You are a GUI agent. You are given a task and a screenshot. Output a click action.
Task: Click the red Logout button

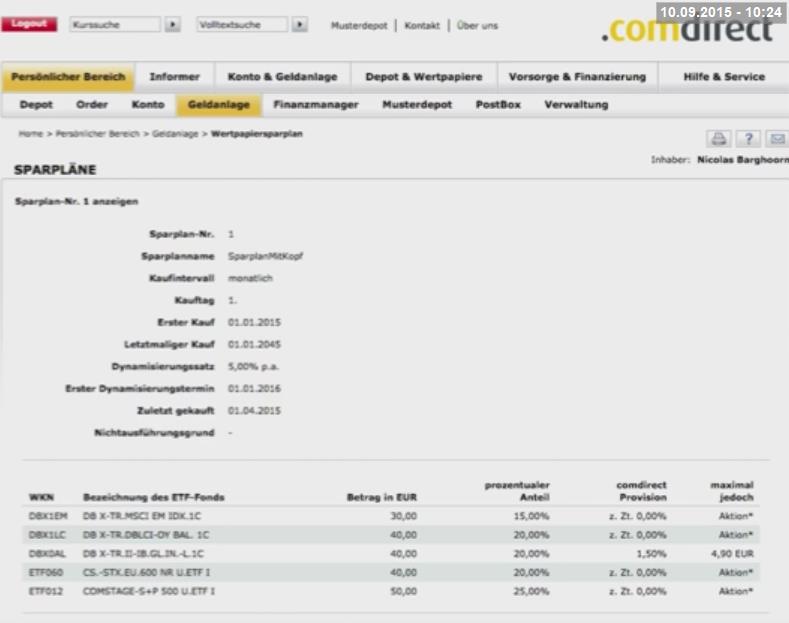(x=29, y=24)
